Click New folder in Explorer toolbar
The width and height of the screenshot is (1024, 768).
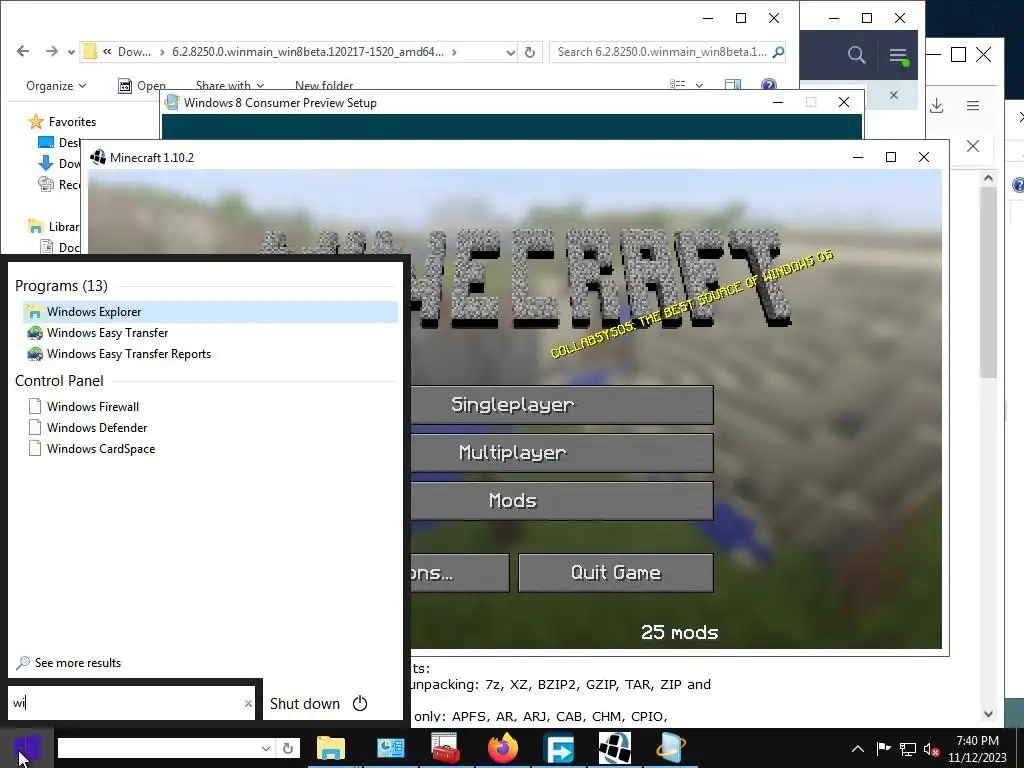324,86
